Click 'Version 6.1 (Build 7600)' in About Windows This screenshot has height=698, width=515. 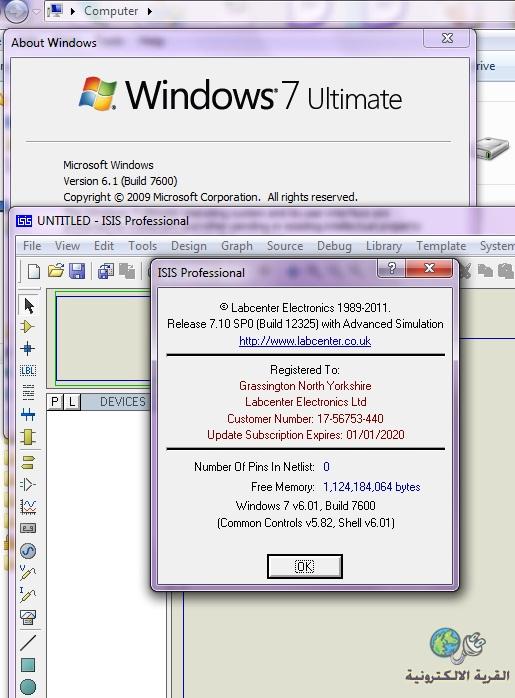120,181
